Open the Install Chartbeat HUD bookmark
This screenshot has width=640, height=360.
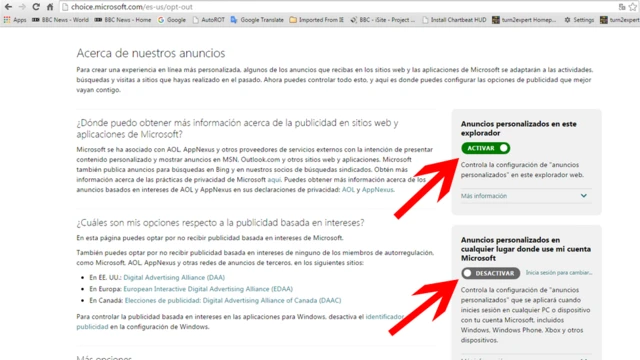coord(454,20)
